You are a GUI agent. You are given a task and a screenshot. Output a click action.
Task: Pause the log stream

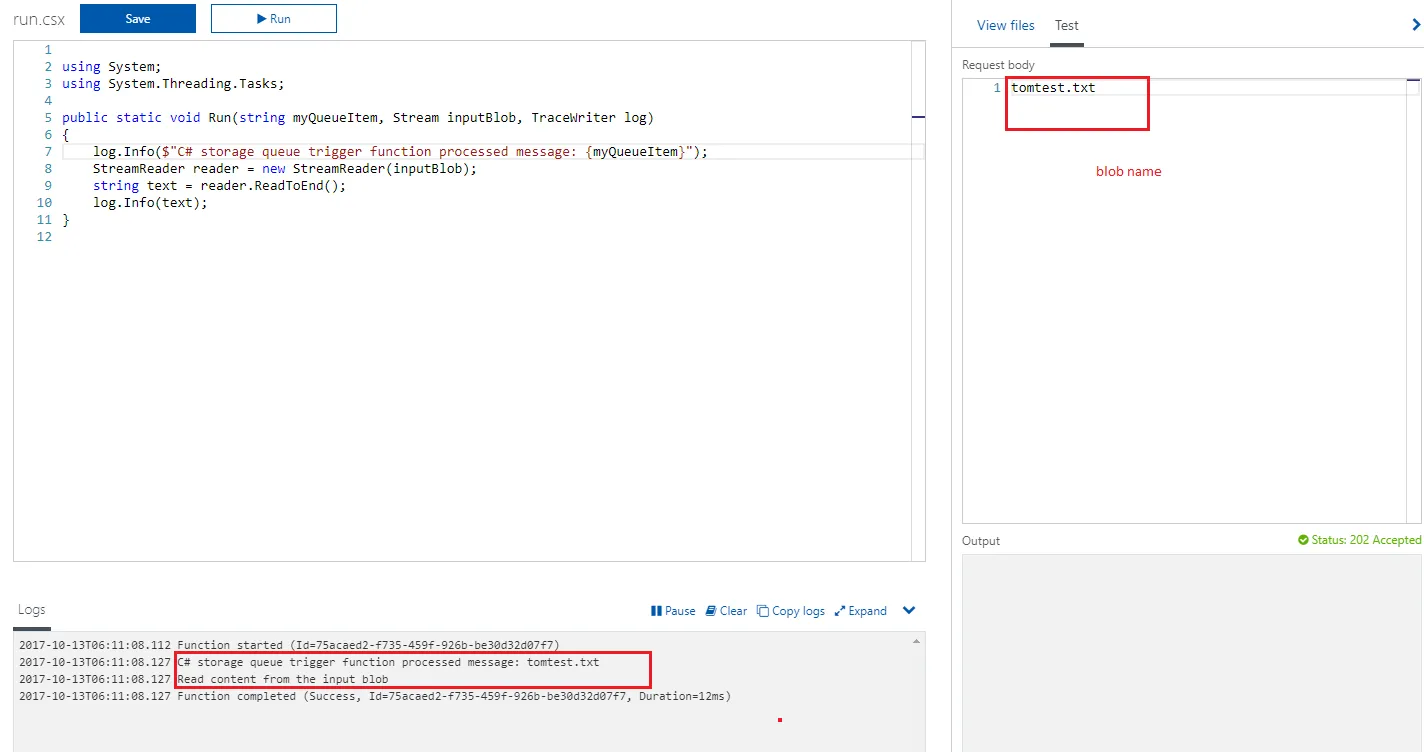[x=673, y=611]
